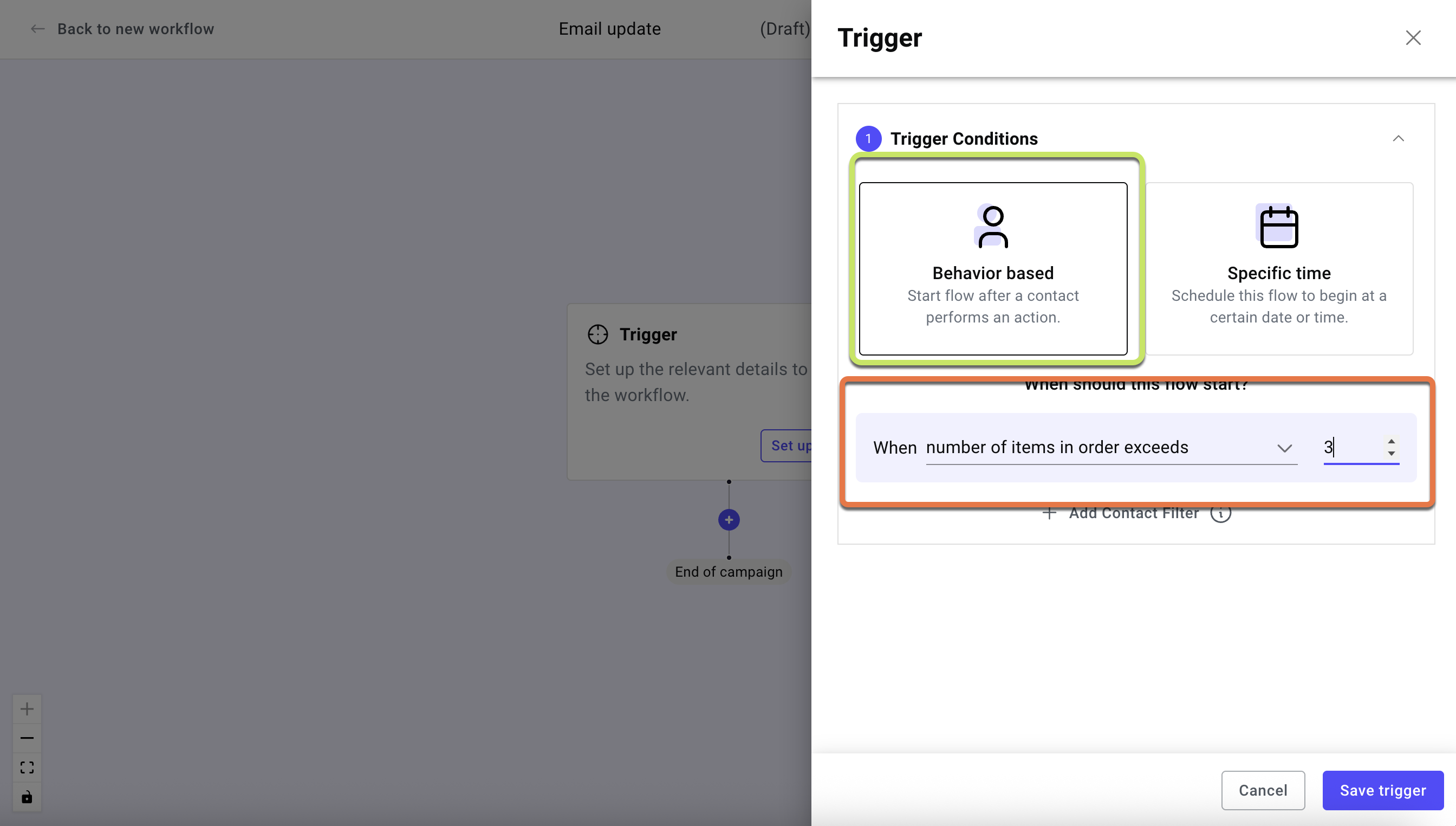The width and height of the screenshot is (1456, 826).
Task: Click the Email update workflow title
Action: coord(609,29)
